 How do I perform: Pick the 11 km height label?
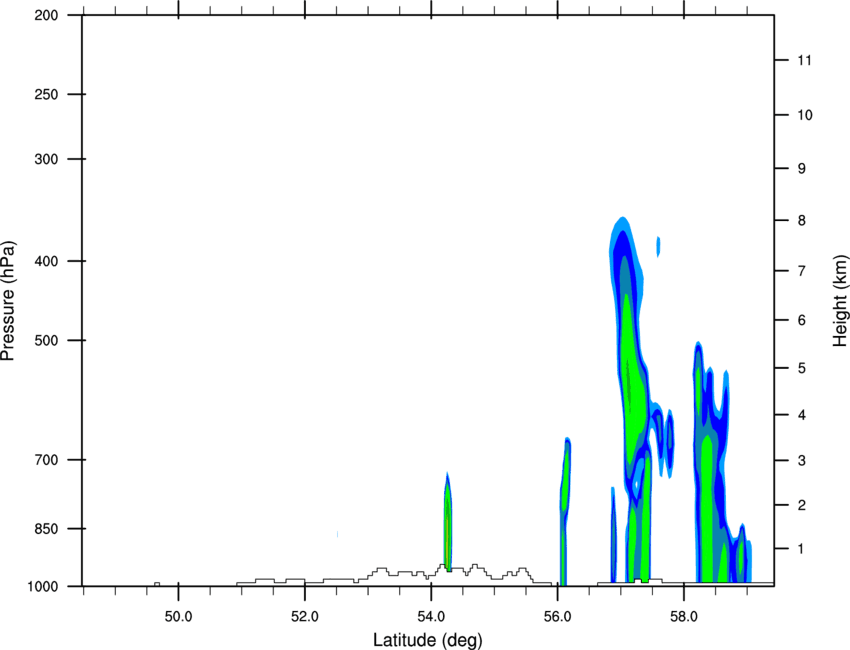pos(804,60)
